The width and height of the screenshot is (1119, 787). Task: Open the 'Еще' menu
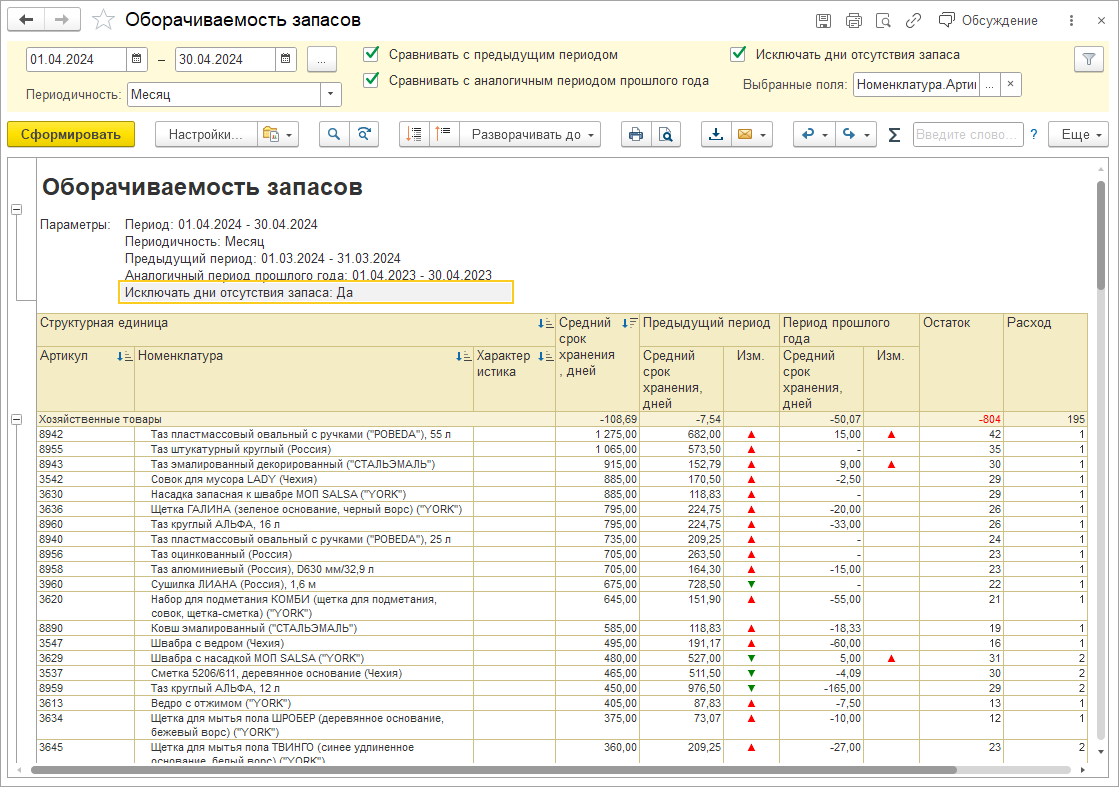click(1078, 134)
